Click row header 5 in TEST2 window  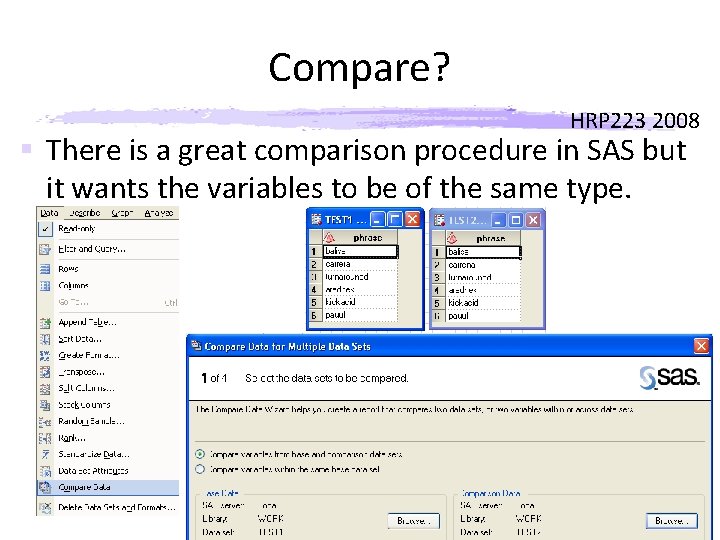438,303
